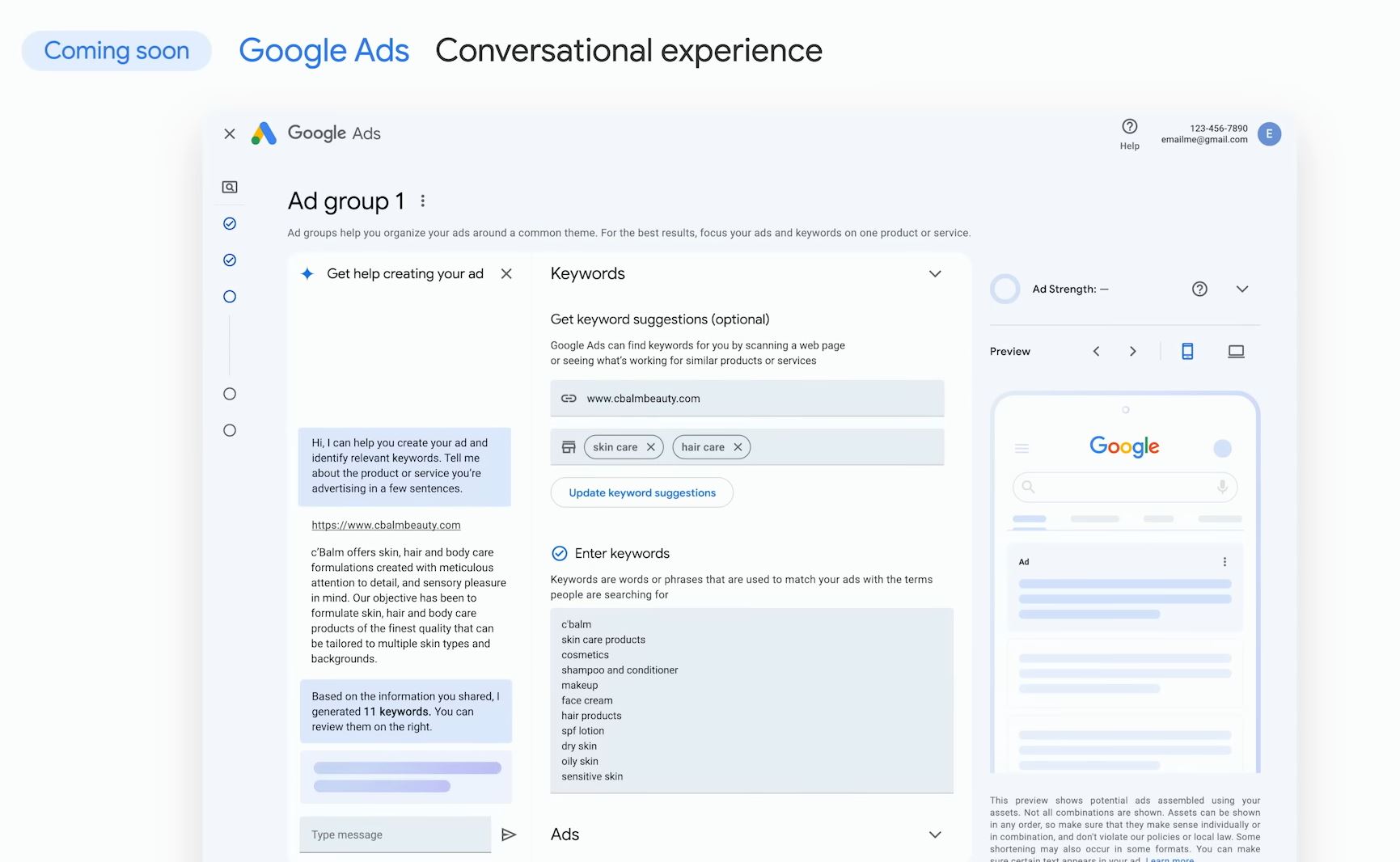Select the first completed step in sidebar

tap(230, 223)
